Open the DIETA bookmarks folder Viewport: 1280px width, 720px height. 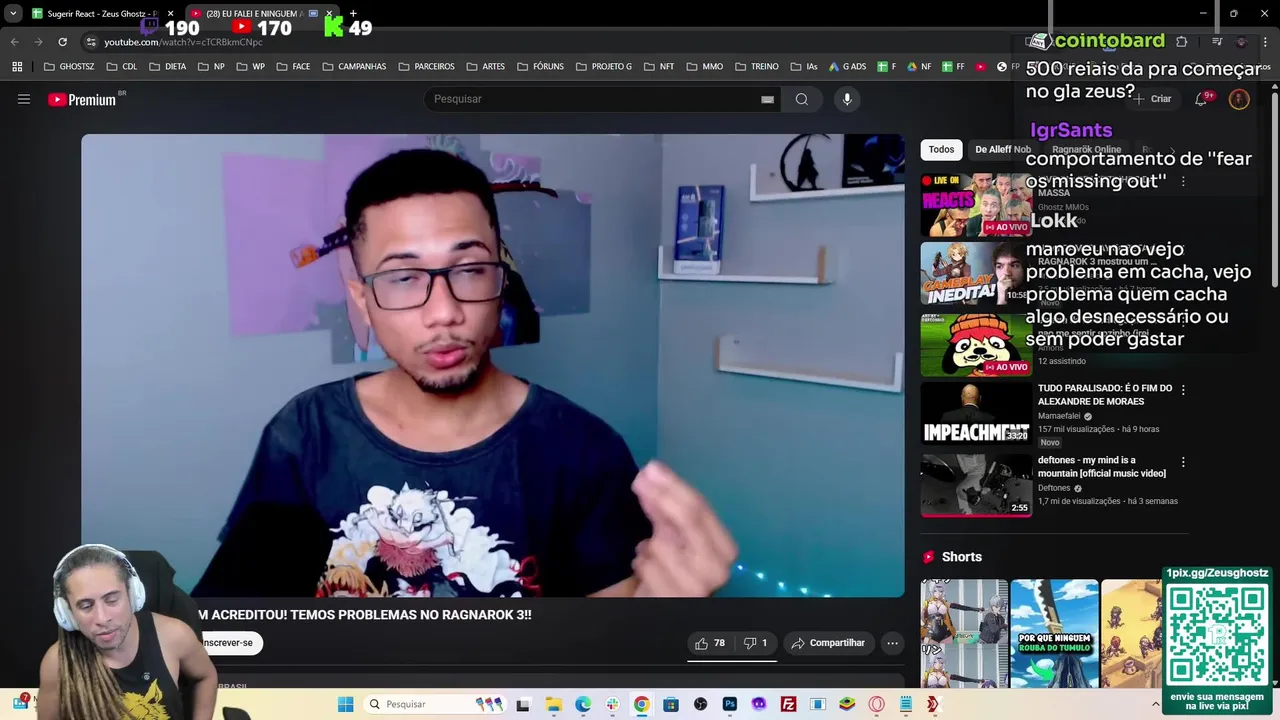click(167, 67)
